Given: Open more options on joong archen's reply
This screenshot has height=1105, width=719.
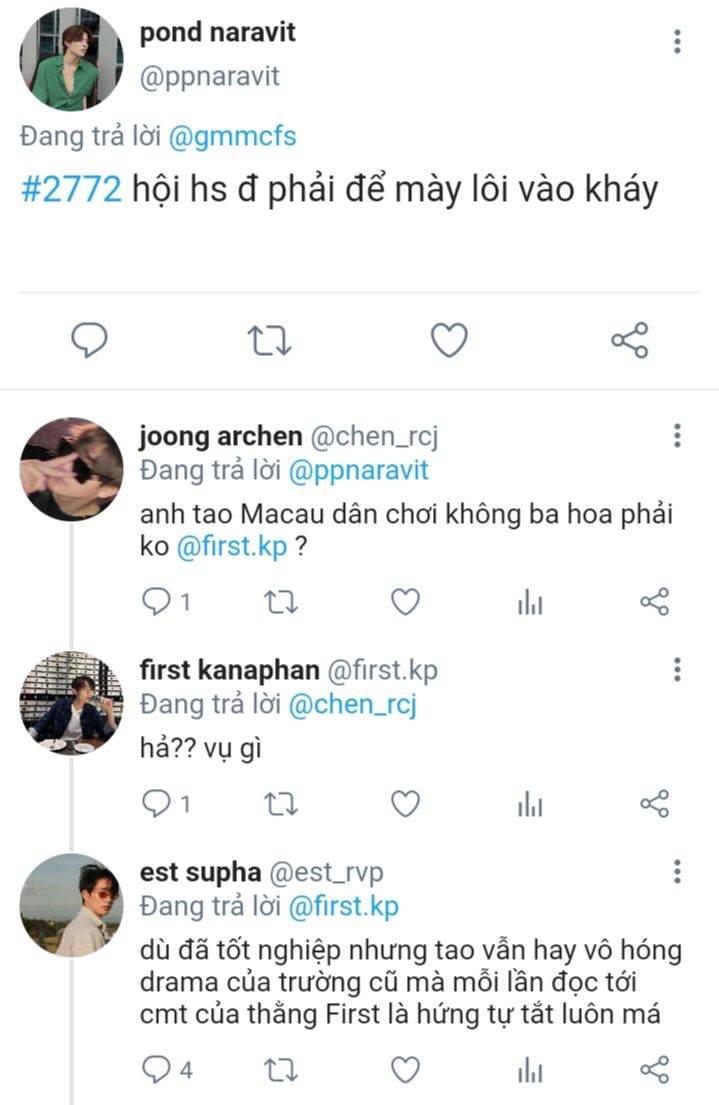Looking at the screenshot, I should pos(677,436).
